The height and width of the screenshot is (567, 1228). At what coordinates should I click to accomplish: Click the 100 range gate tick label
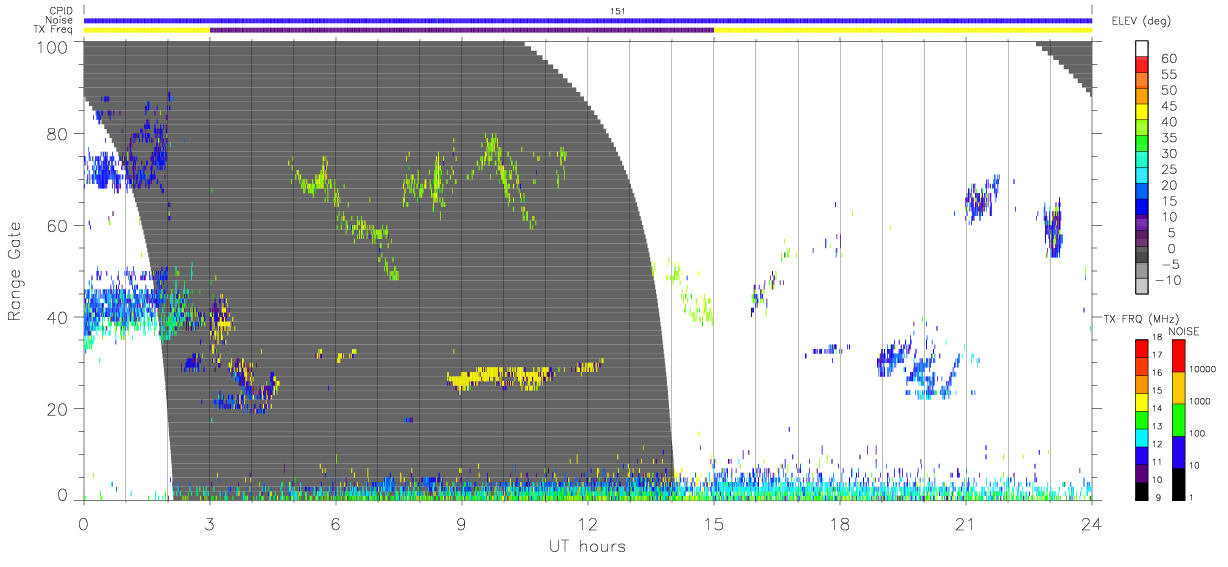pyautogui.click(x=51, y=47)
